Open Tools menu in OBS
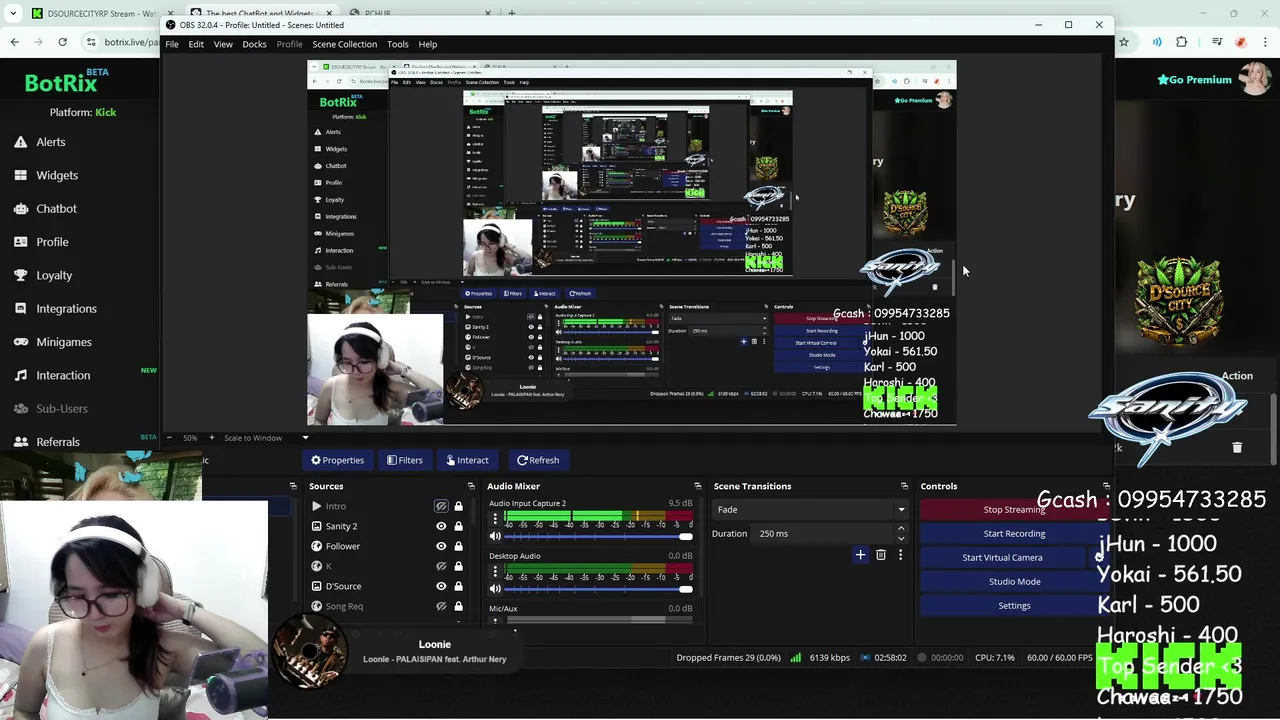The height and width of the screenshot is (720, 1280). 398,44
